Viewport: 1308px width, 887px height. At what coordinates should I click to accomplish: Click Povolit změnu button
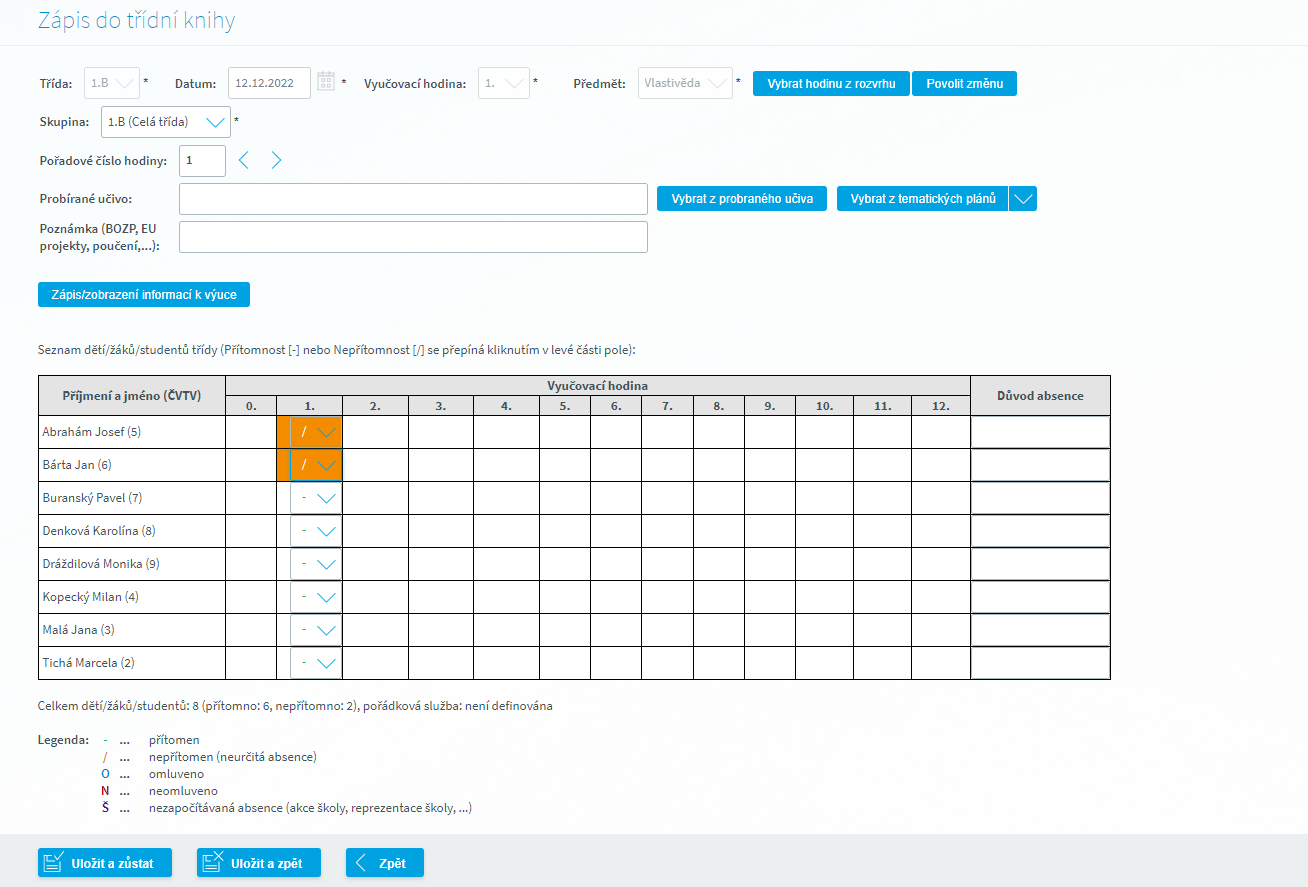964,83
